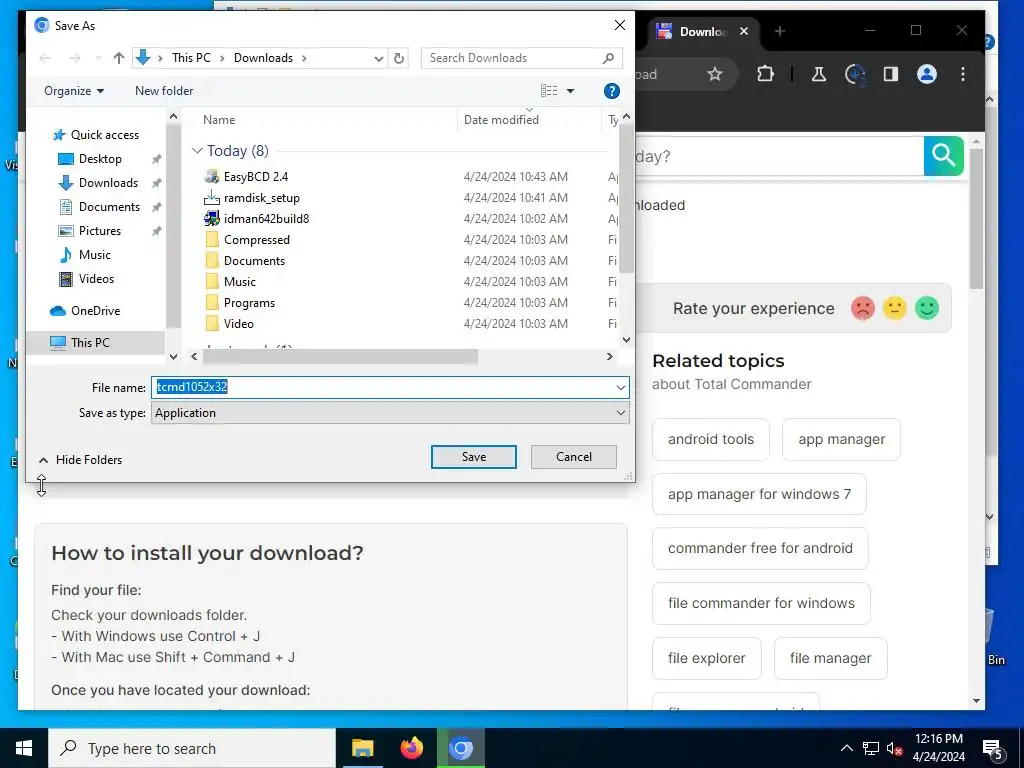This screenshot has height=768, width=1024.
Task: Open a new Chrome tab
Action: click(x=780, y=31)
